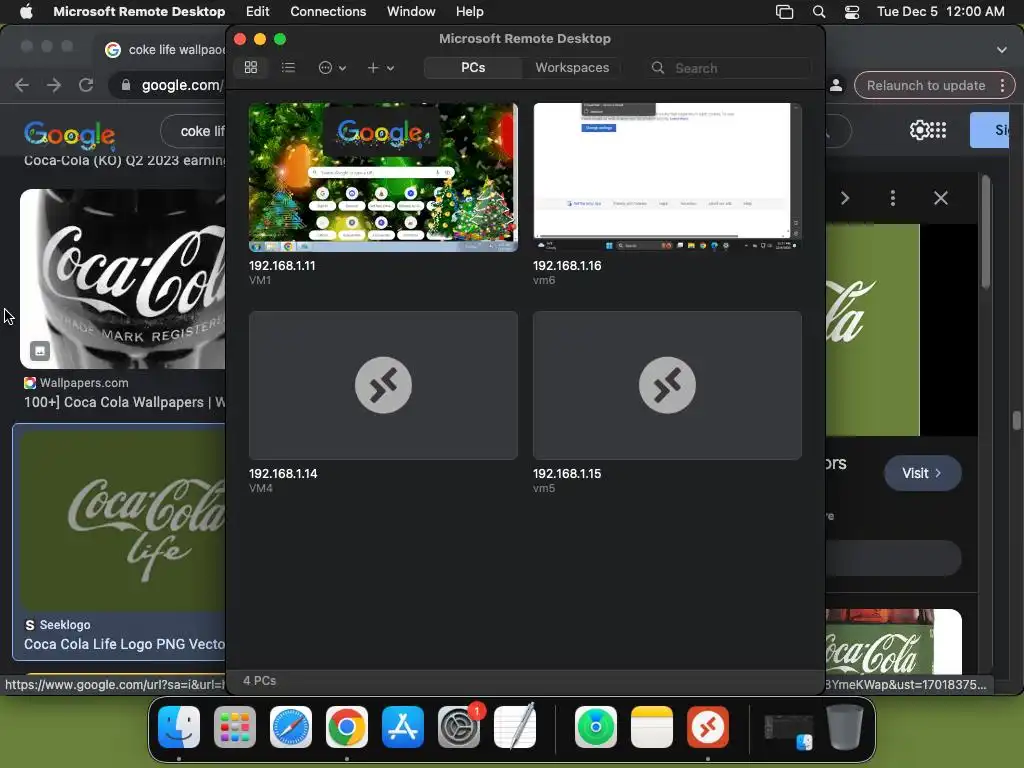Open Microsoft Remote Desktop from the Dock
This screenshot has height=768, width=1024.
tap(708, 727)
